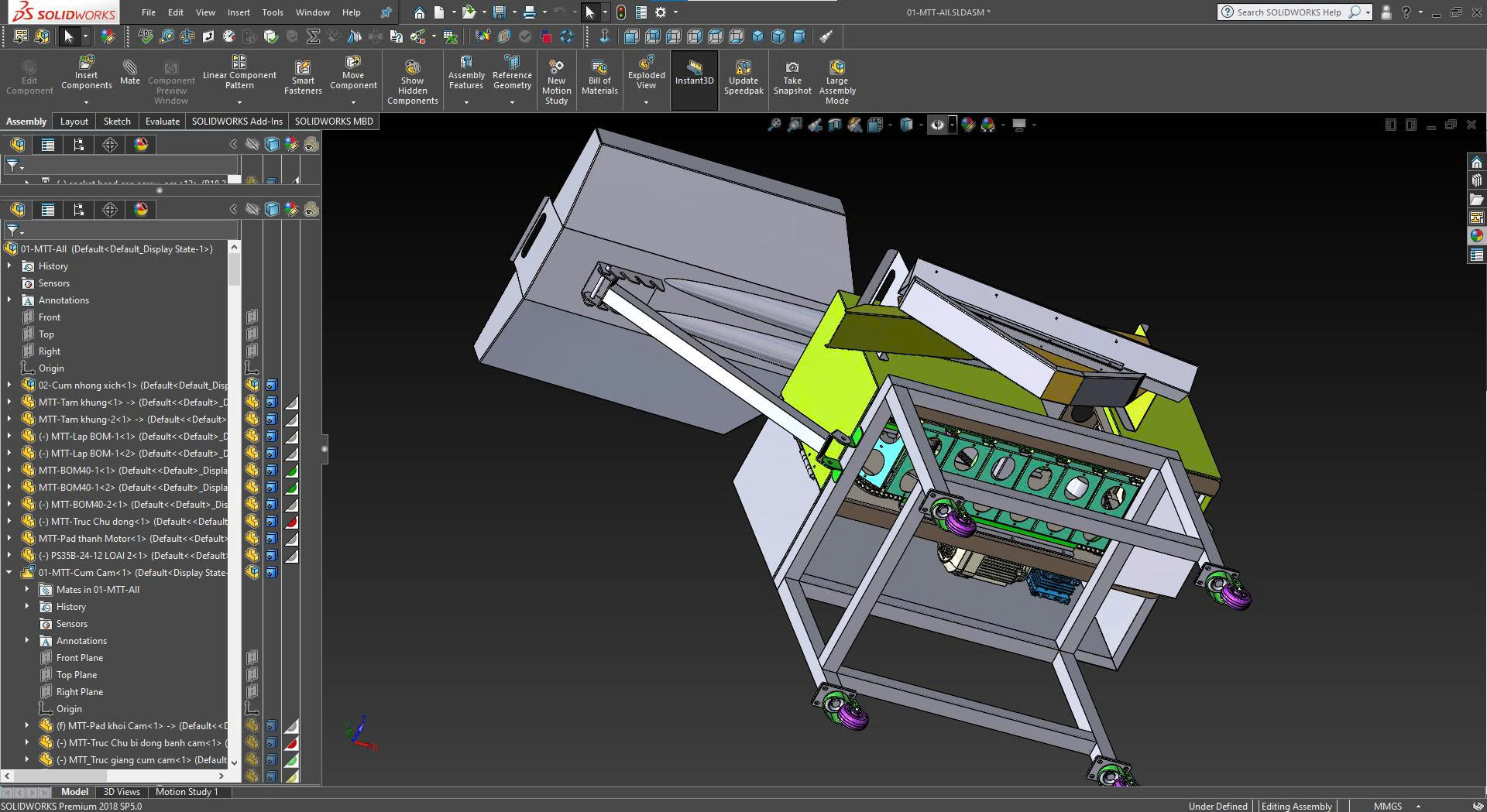Start a New Motion Study
Screen dimensions: 1487x812
click(x=556, y=82)
